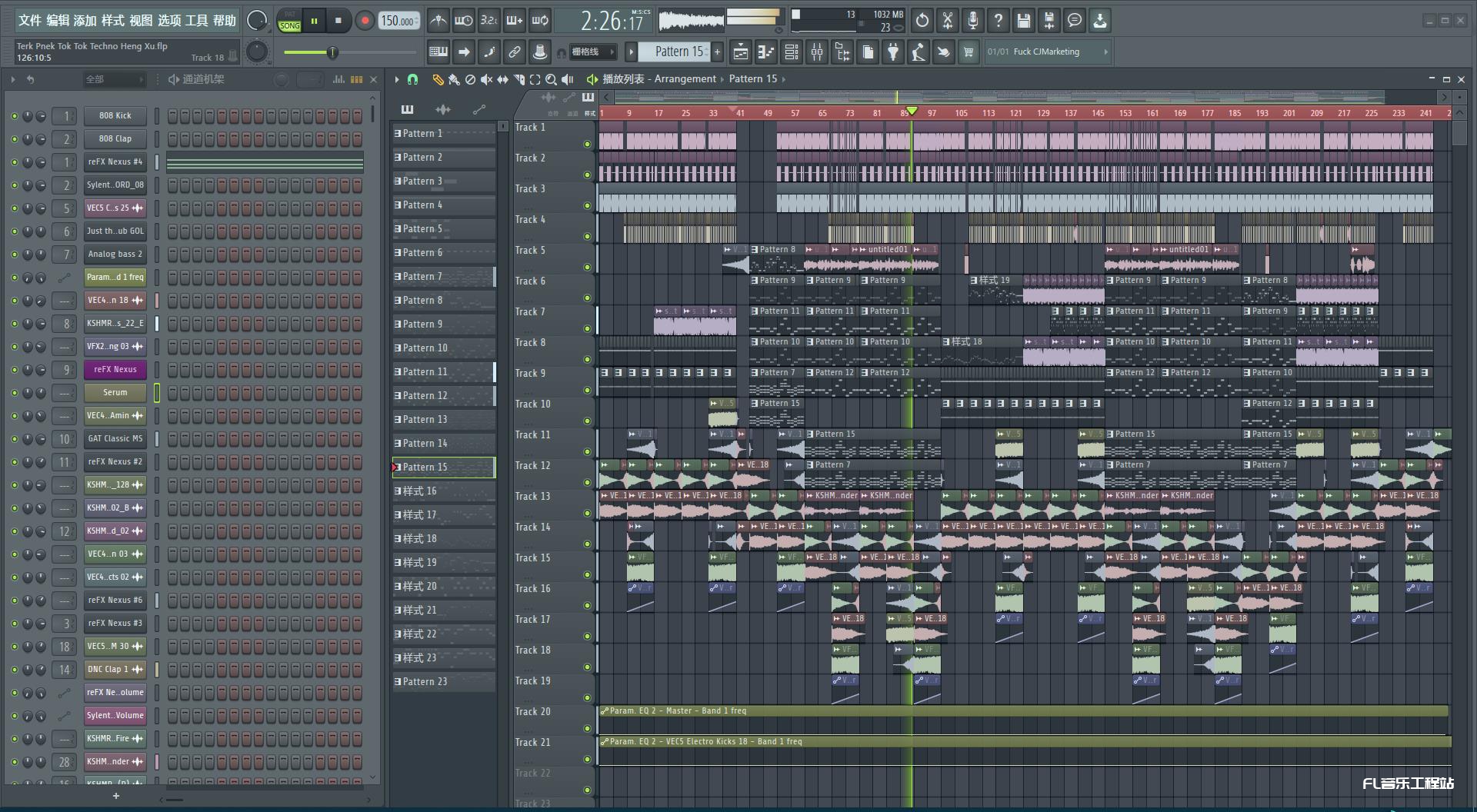The image size is (1477, 812).
Task: Add new pattern with plus button
Action: point(718,52)
